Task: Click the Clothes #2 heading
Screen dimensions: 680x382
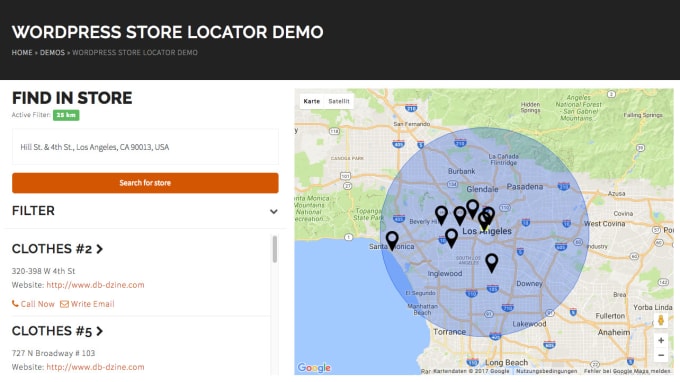Action: pos(52,249)
